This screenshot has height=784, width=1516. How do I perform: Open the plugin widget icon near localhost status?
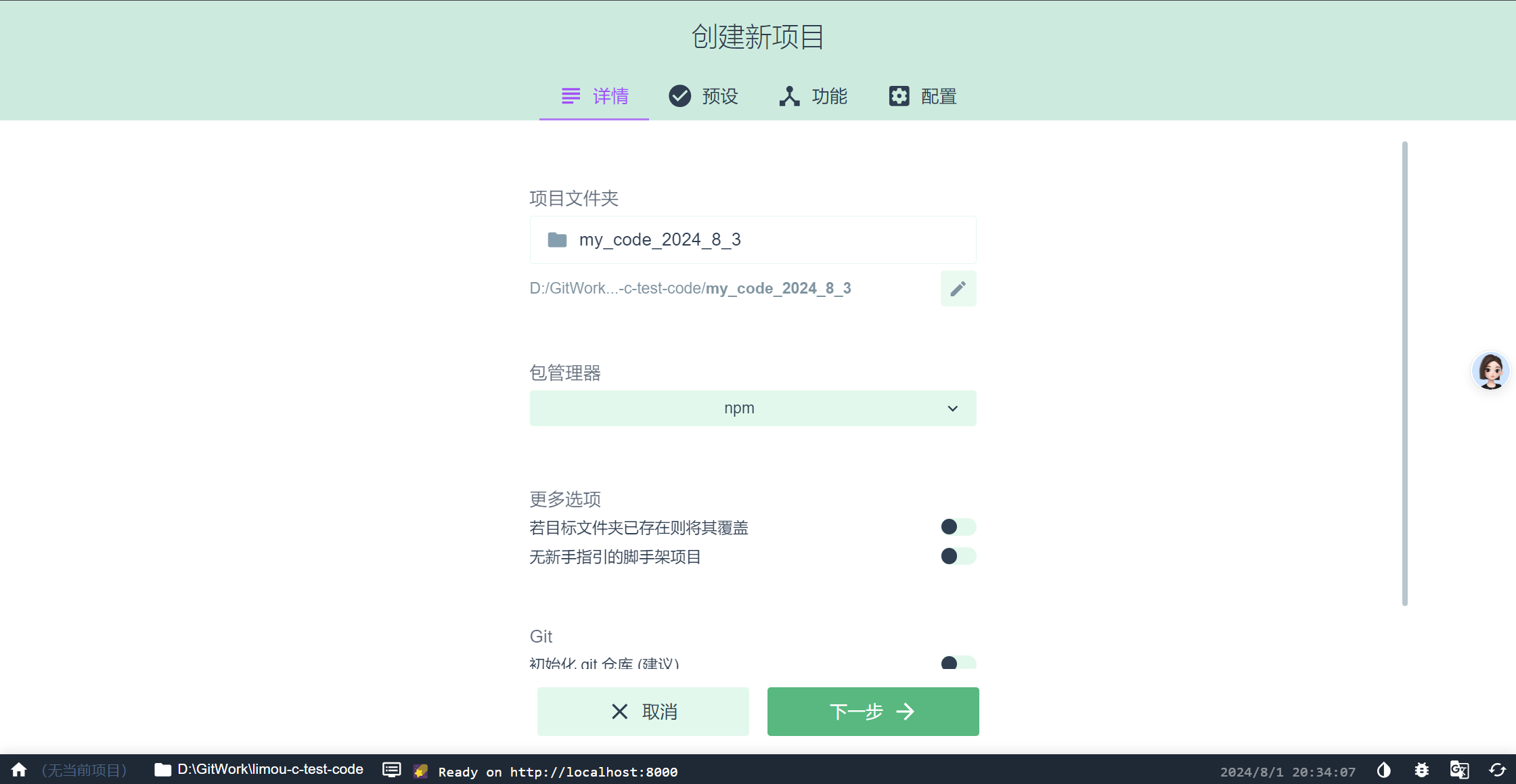click(420, 770)
